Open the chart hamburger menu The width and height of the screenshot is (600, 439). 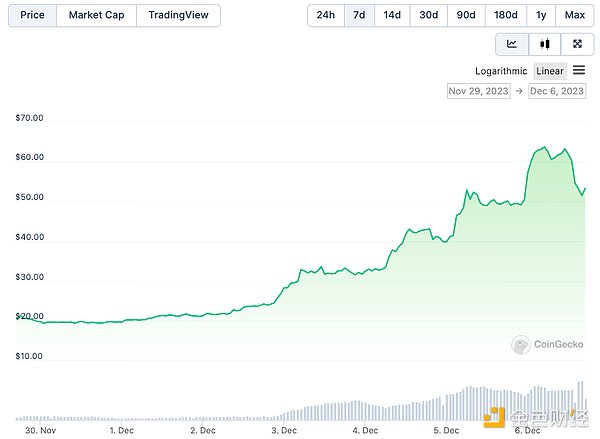579,70
